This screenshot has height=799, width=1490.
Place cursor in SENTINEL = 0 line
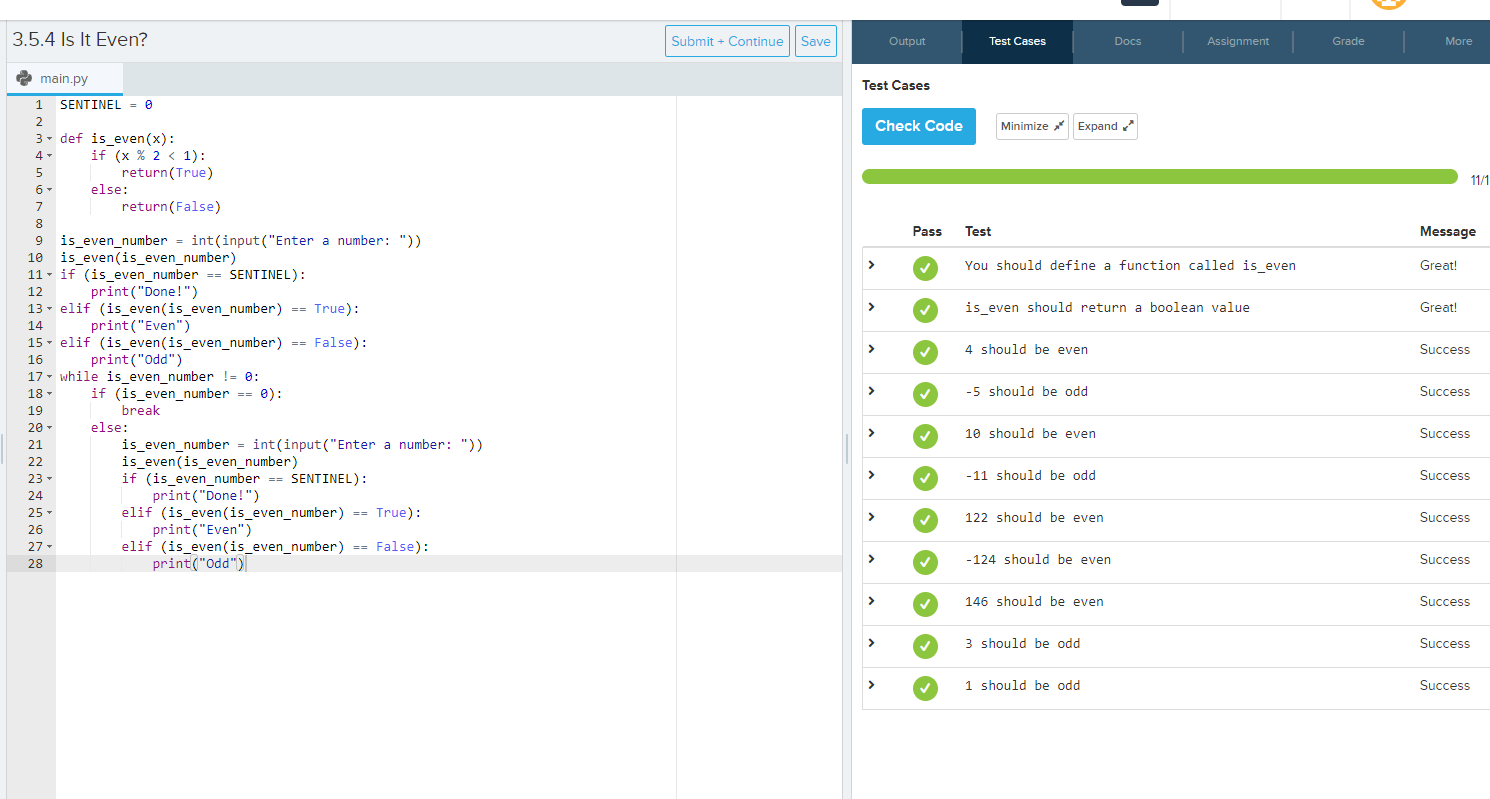[x=106, y=105]
